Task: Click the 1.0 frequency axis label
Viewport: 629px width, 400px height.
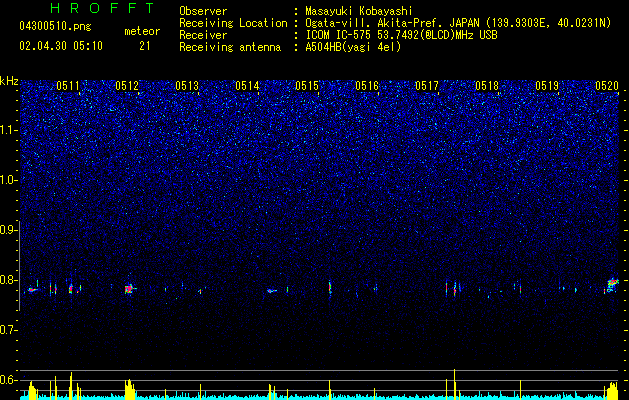Action: pyautogui.click(x=8, y=180)
